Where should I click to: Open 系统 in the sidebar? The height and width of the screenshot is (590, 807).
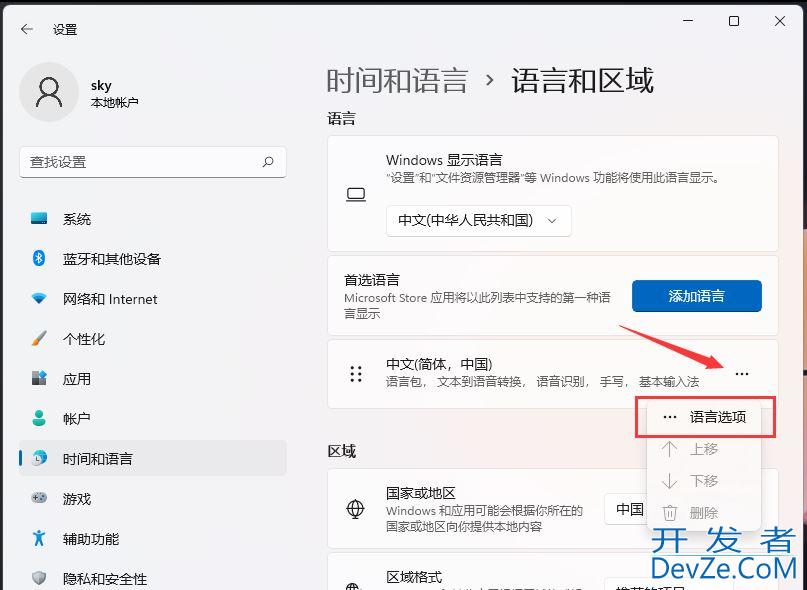pos(152,219)
